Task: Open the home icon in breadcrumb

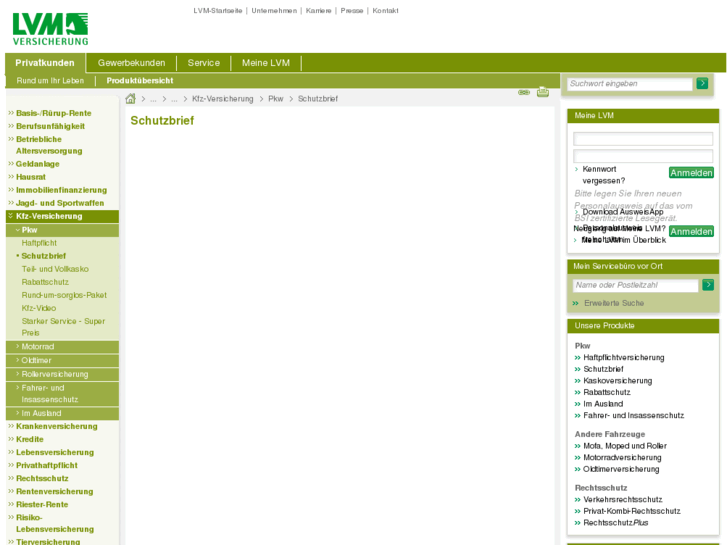Action: pyautogui.click(x=131, y=99)
